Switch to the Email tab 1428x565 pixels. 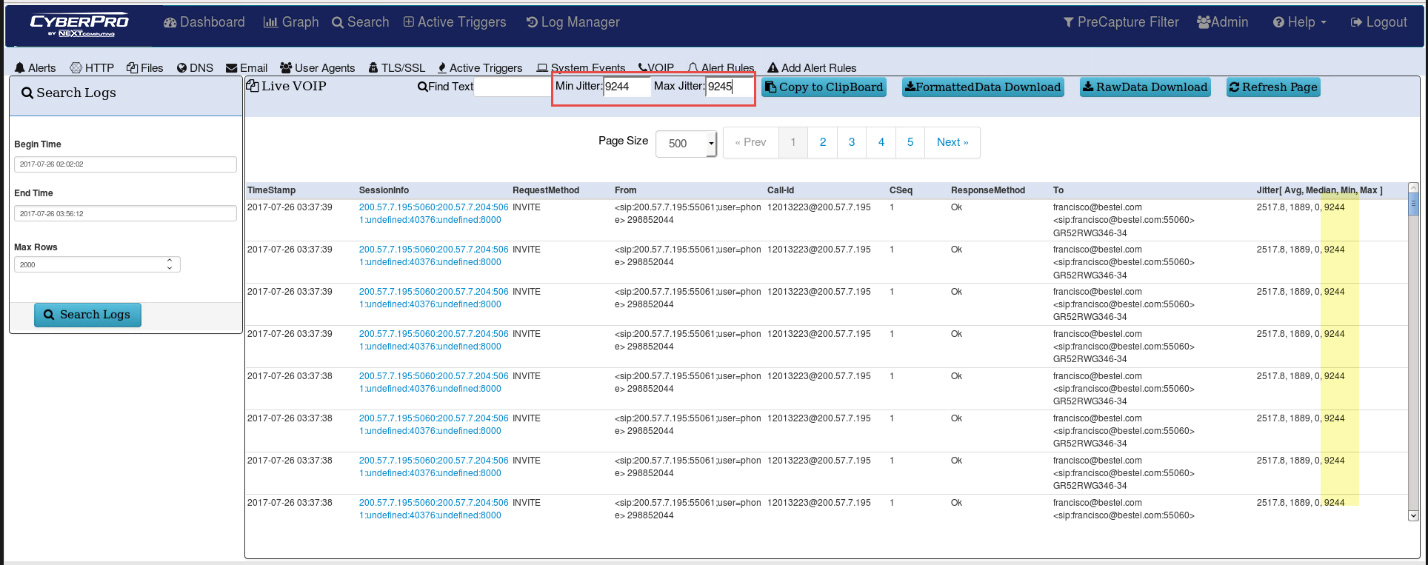tap(247, 68)
